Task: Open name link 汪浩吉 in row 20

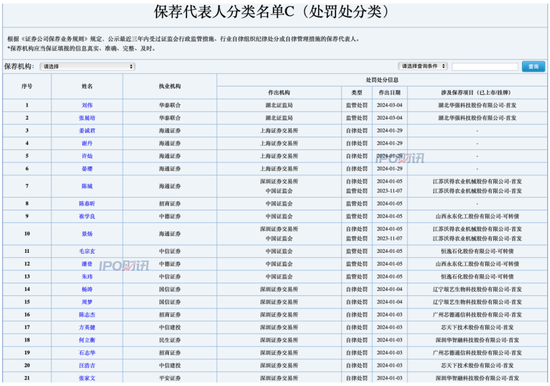Action: click(87, 365)
